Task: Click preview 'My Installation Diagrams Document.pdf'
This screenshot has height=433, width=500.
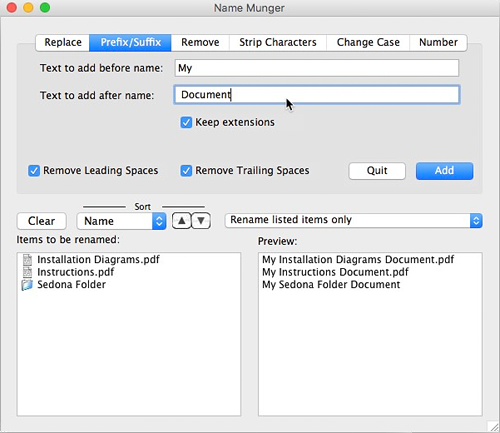Action: pyautogui.click(x=358, y=259)
